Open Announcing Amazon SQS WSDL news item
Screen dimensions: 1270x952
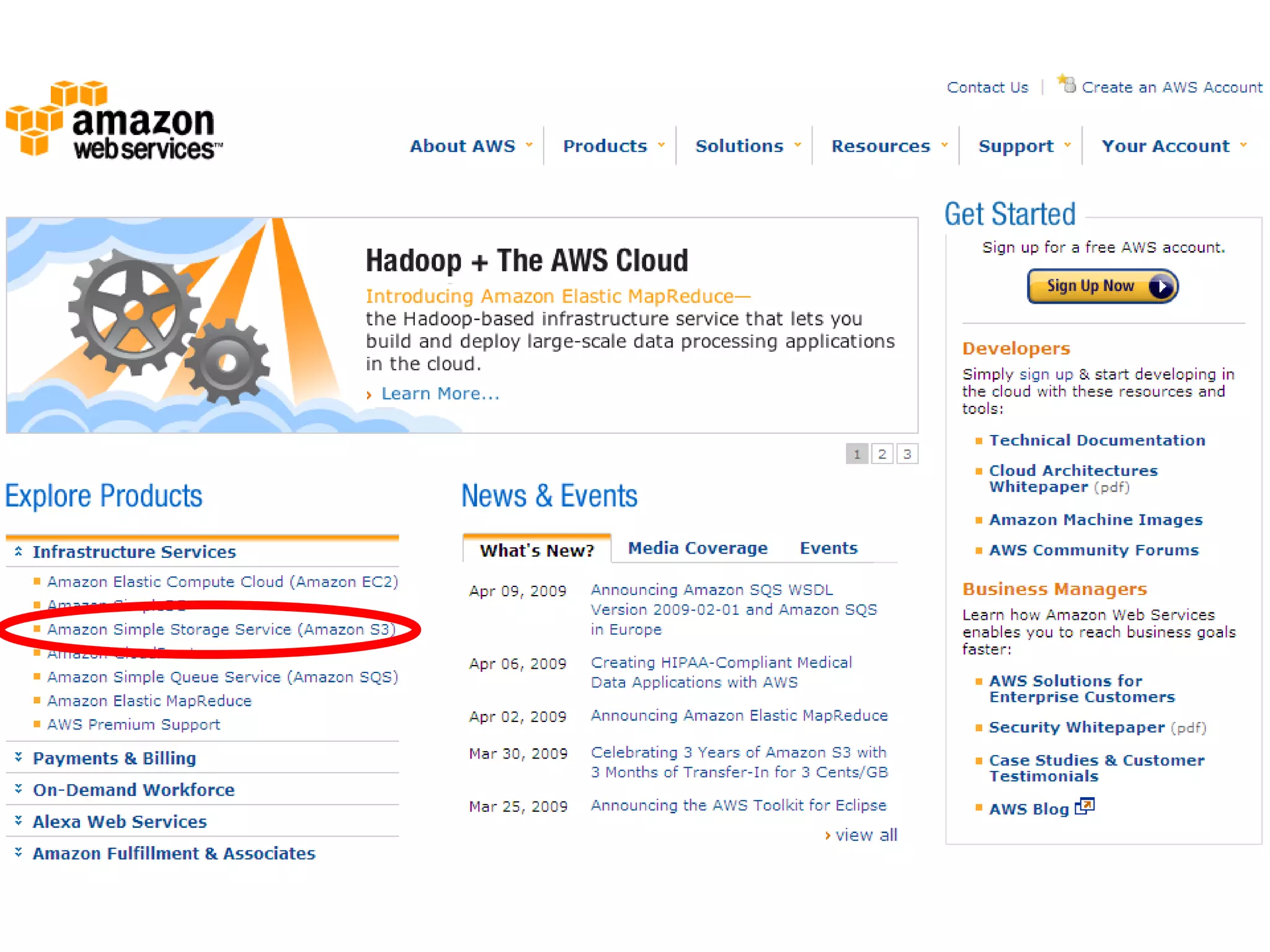pos(734,609)
